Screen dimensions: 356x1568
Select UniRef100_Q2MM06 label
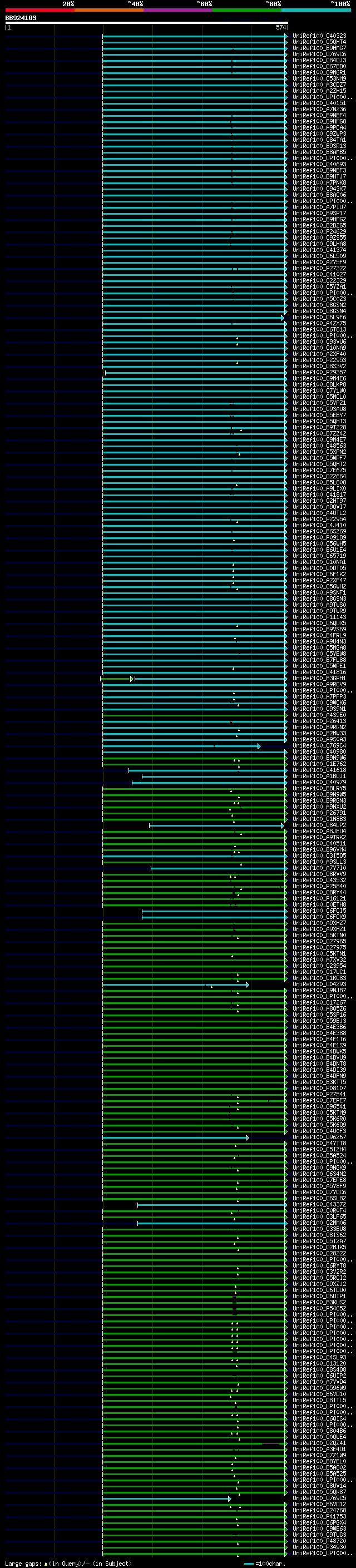pyautogui.click(x=319, y=1223)
